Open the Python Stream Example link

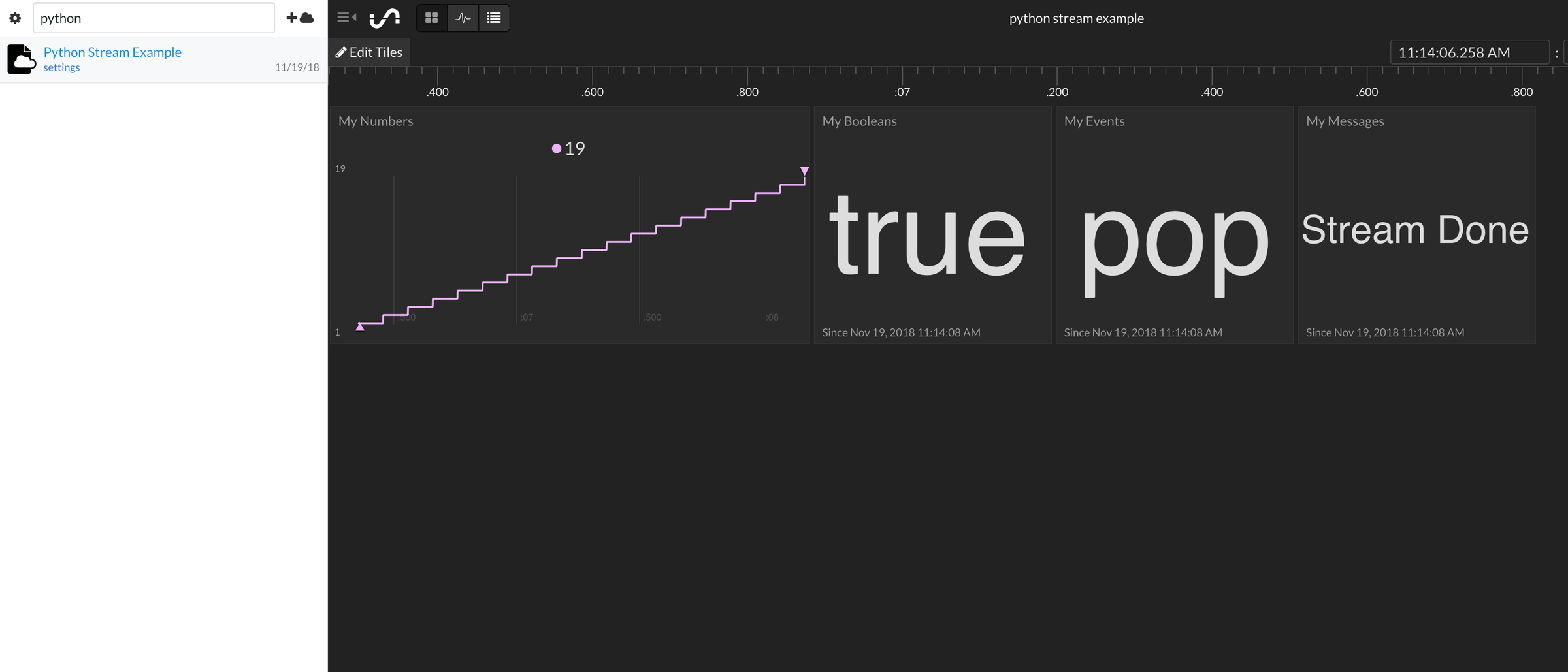(112, 52)
